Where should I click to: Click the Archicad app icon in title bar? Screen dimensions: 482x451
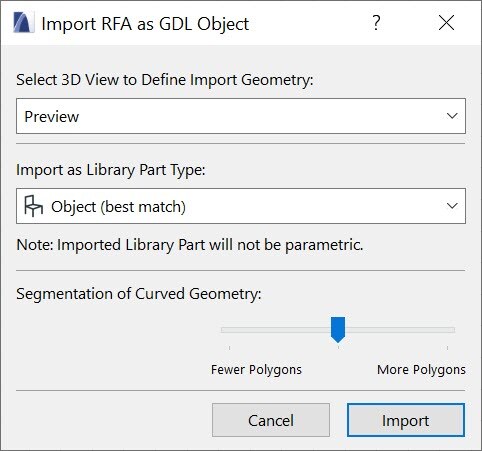tap(24, 23)
